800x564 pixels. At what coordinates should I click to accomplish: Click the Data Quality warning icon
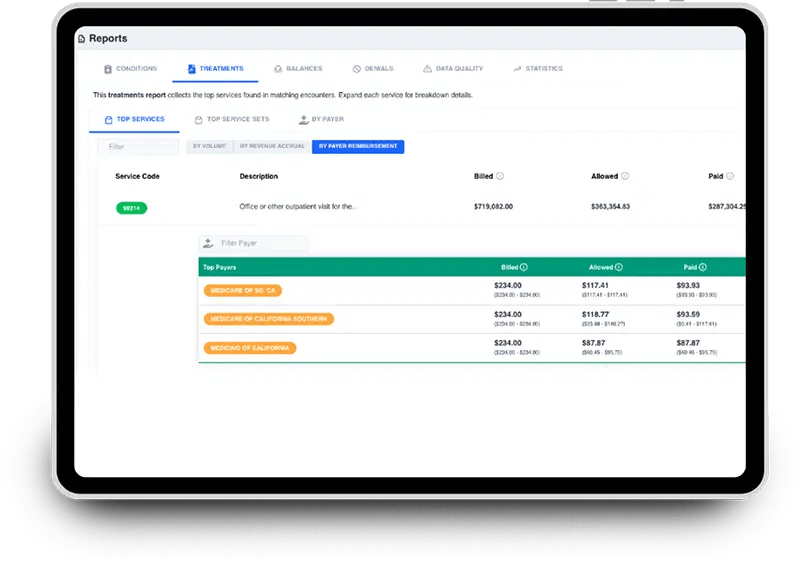(427, 69)
